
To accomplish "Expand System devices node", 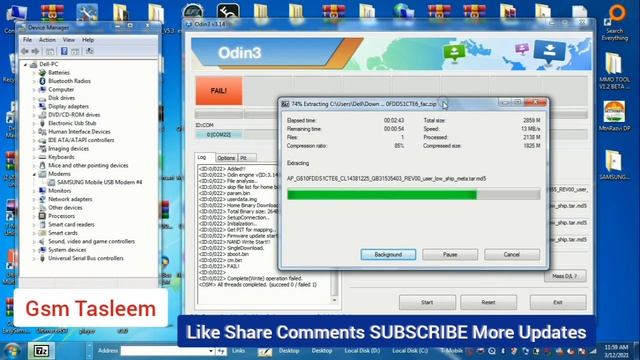I will pyautogui.click(x=34, y=250).
